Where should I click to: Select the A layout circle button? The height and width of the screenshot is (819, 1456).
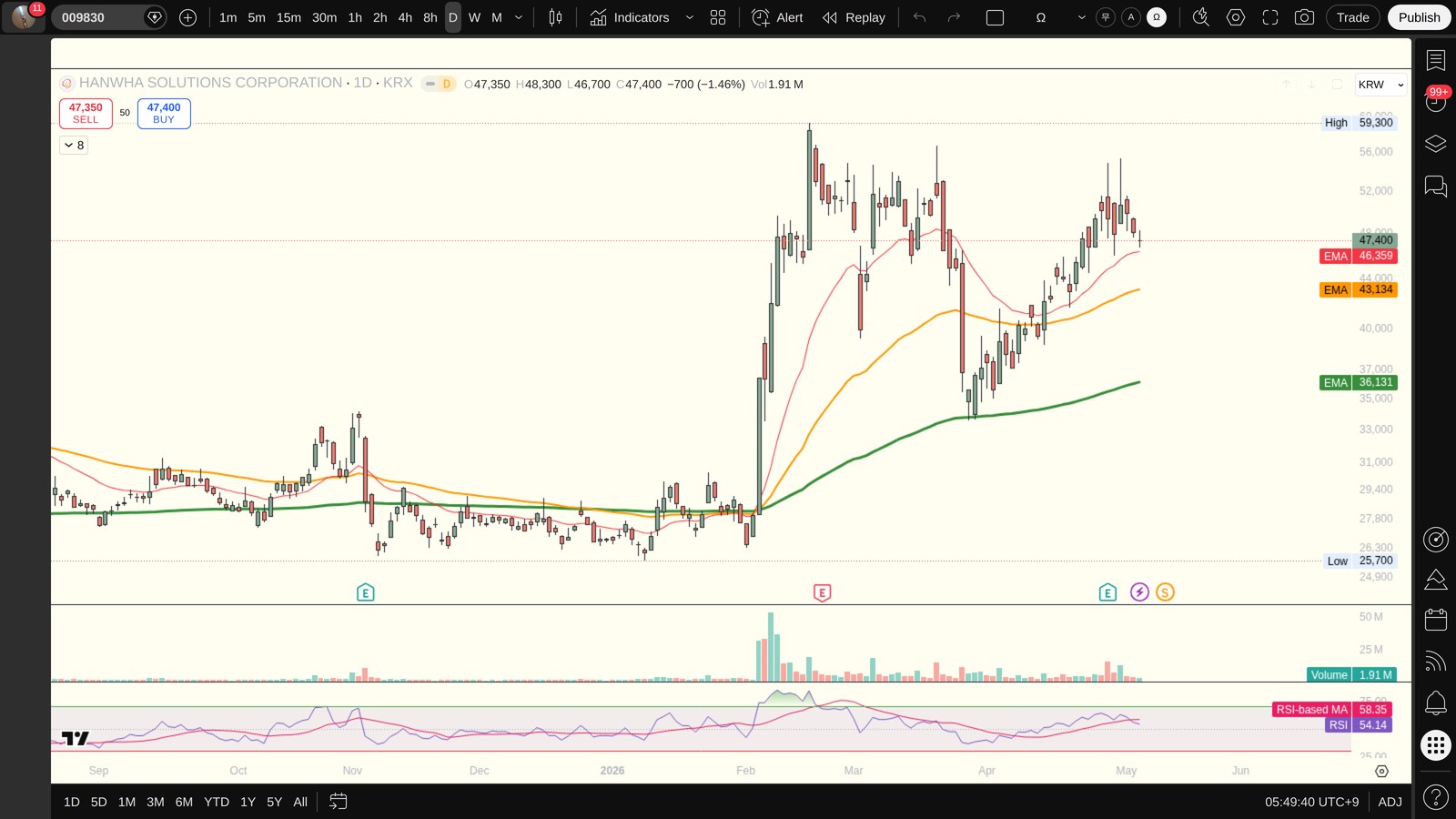1131,17
